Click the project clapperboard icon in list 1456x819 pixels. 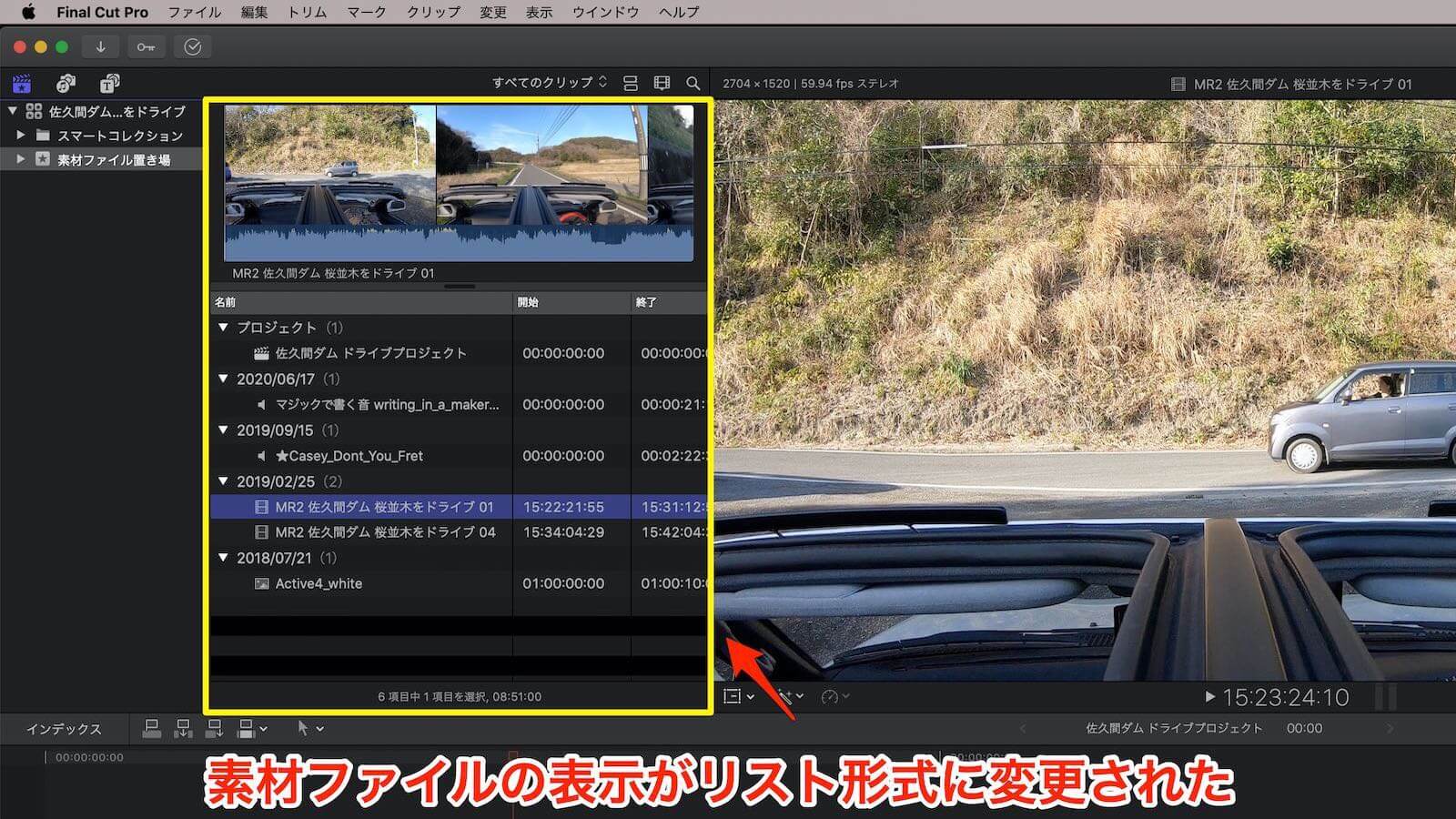pos(261,353)
